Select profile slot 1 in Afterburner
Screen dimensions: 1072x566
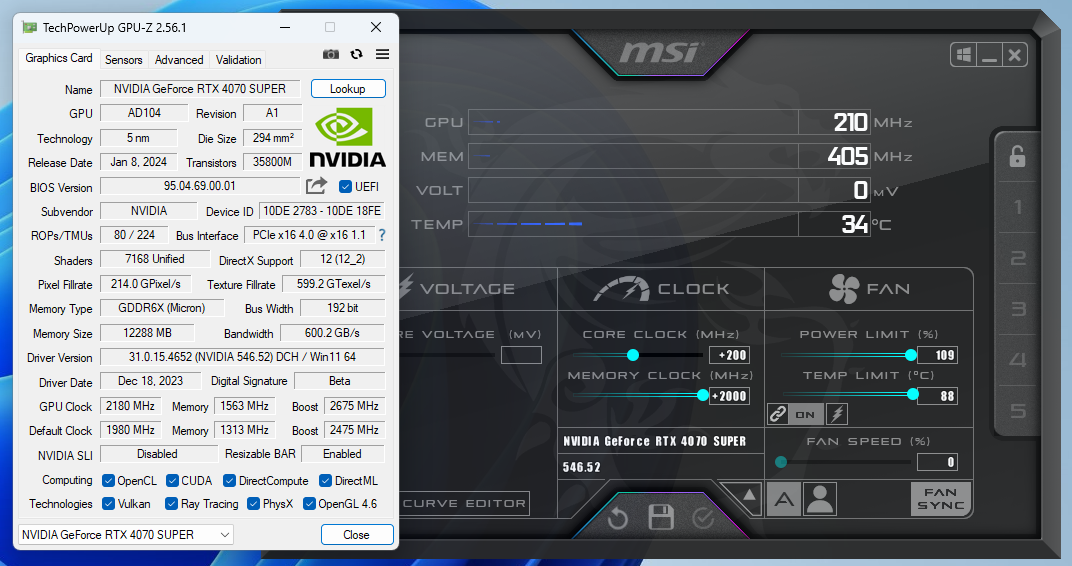click(x=1018, y=207)
